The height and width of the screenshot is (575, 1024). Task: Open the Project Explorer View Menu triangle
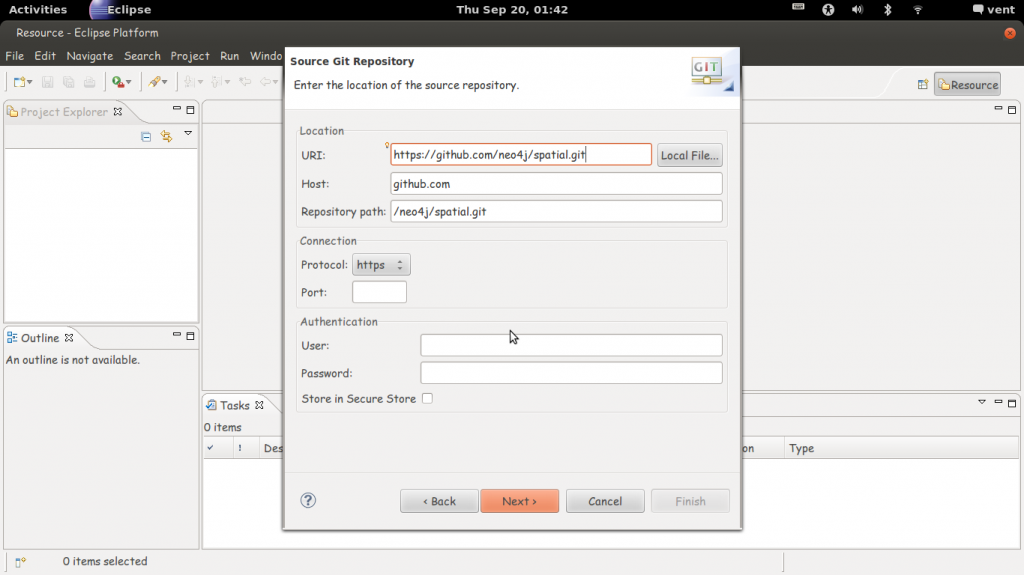pos(188,133)
